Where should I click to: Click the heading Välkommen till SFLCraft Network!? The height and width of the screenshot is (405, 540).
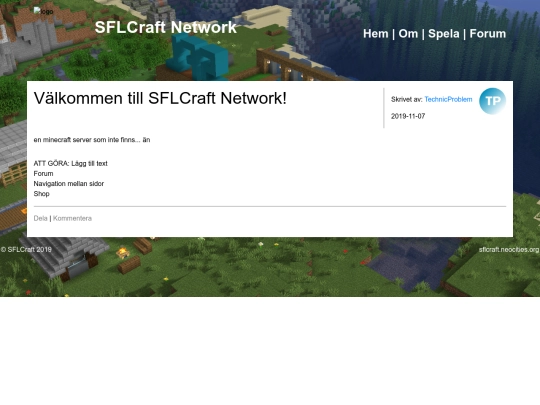(x=160, y=98)
